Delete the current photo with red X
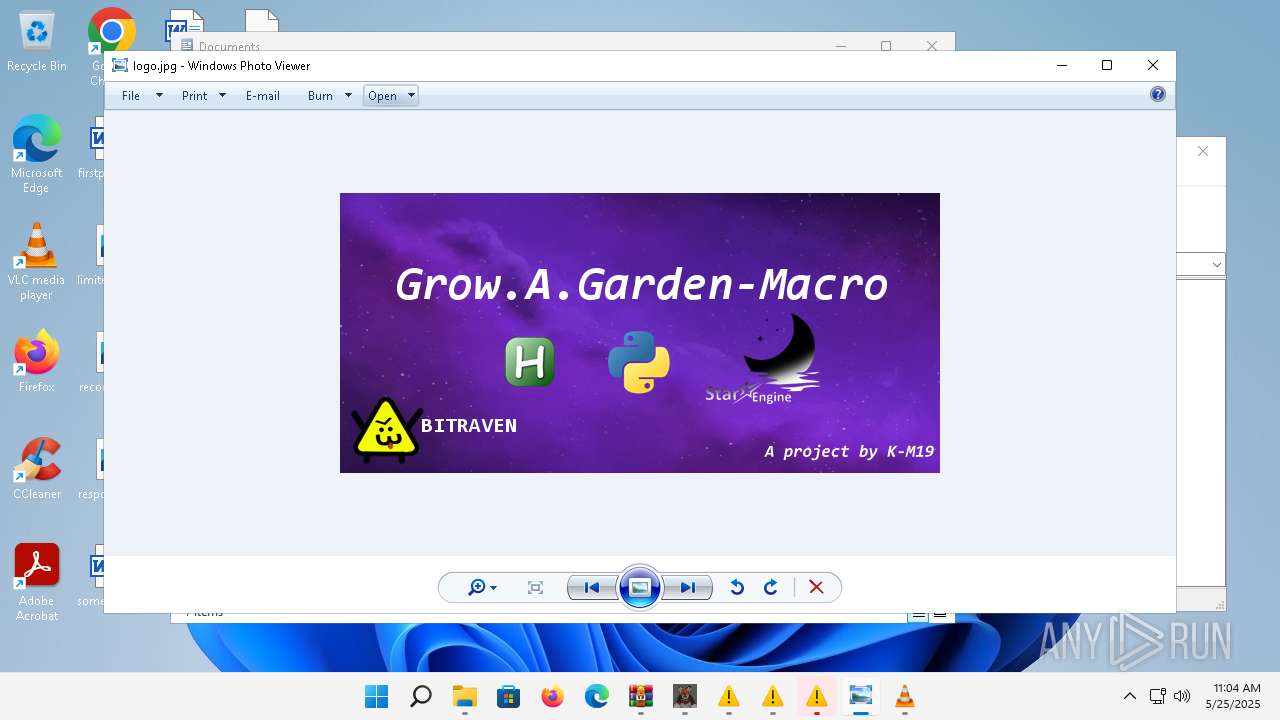 coord(816,588)
